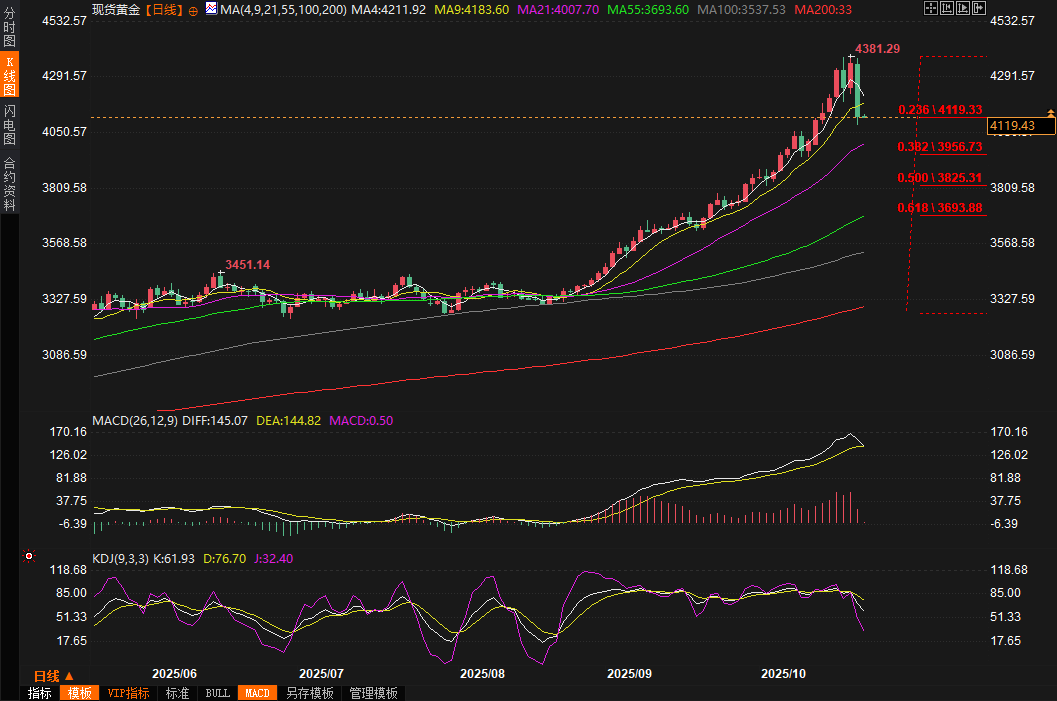Screen dimensions: 1057x701
Task: Click the orange alert icon above price 4119.43
Action: pos(1049,111)
